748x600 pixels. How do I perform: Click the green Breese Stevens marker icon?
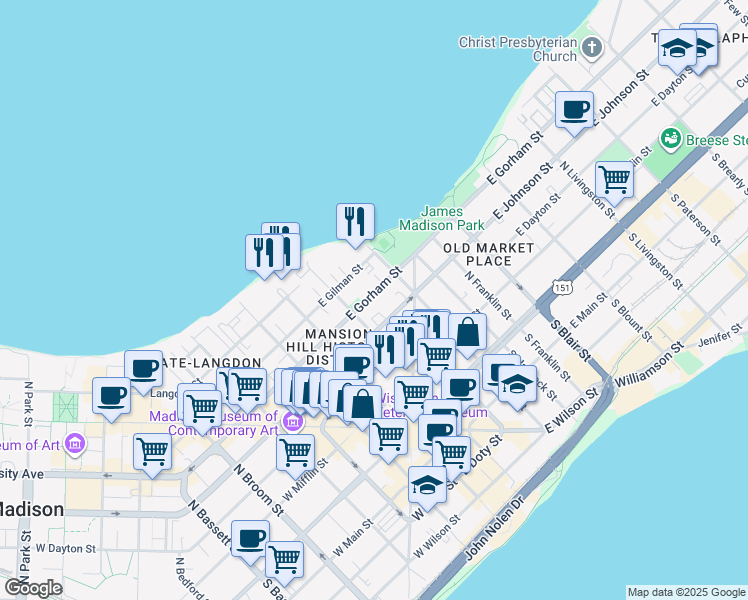[x=671, y=139]
